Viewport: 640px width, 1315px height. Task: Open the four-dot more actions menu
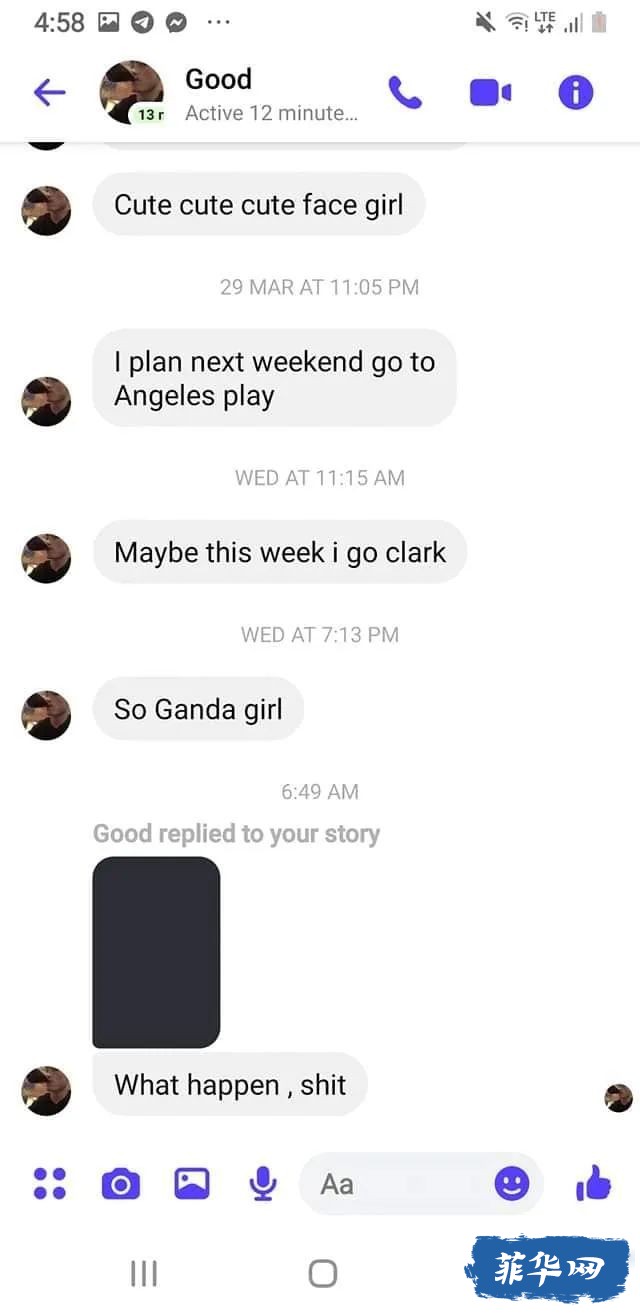coord(50,1184)
